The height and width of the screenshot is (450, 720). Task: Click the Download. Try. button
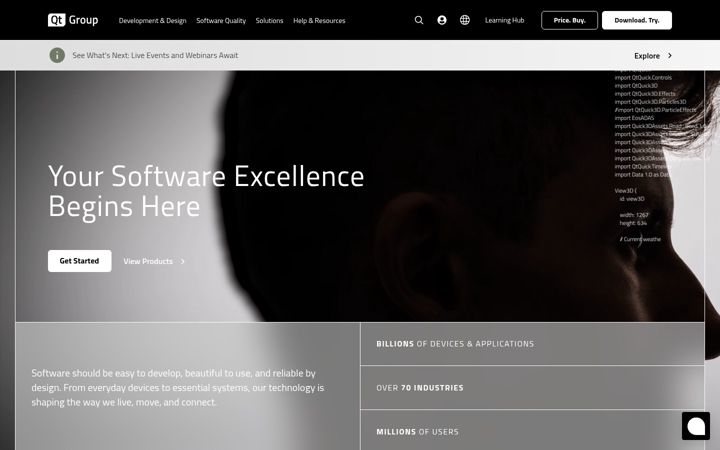[637, 20]
